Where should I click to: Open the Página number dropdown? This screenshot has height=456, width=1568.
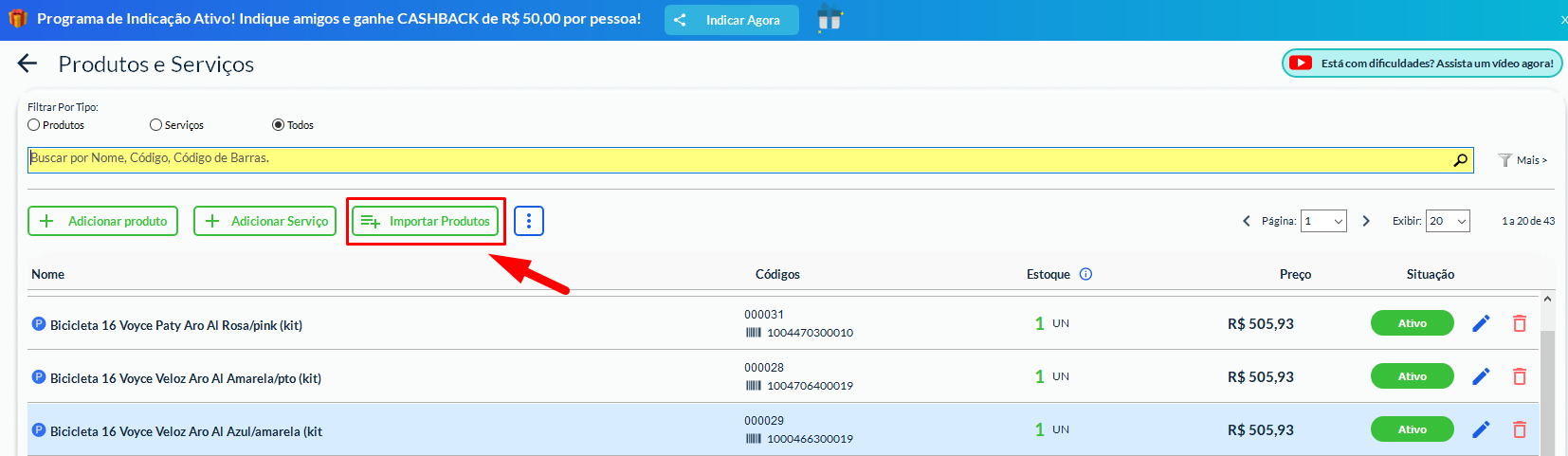tap(1323, 221)
